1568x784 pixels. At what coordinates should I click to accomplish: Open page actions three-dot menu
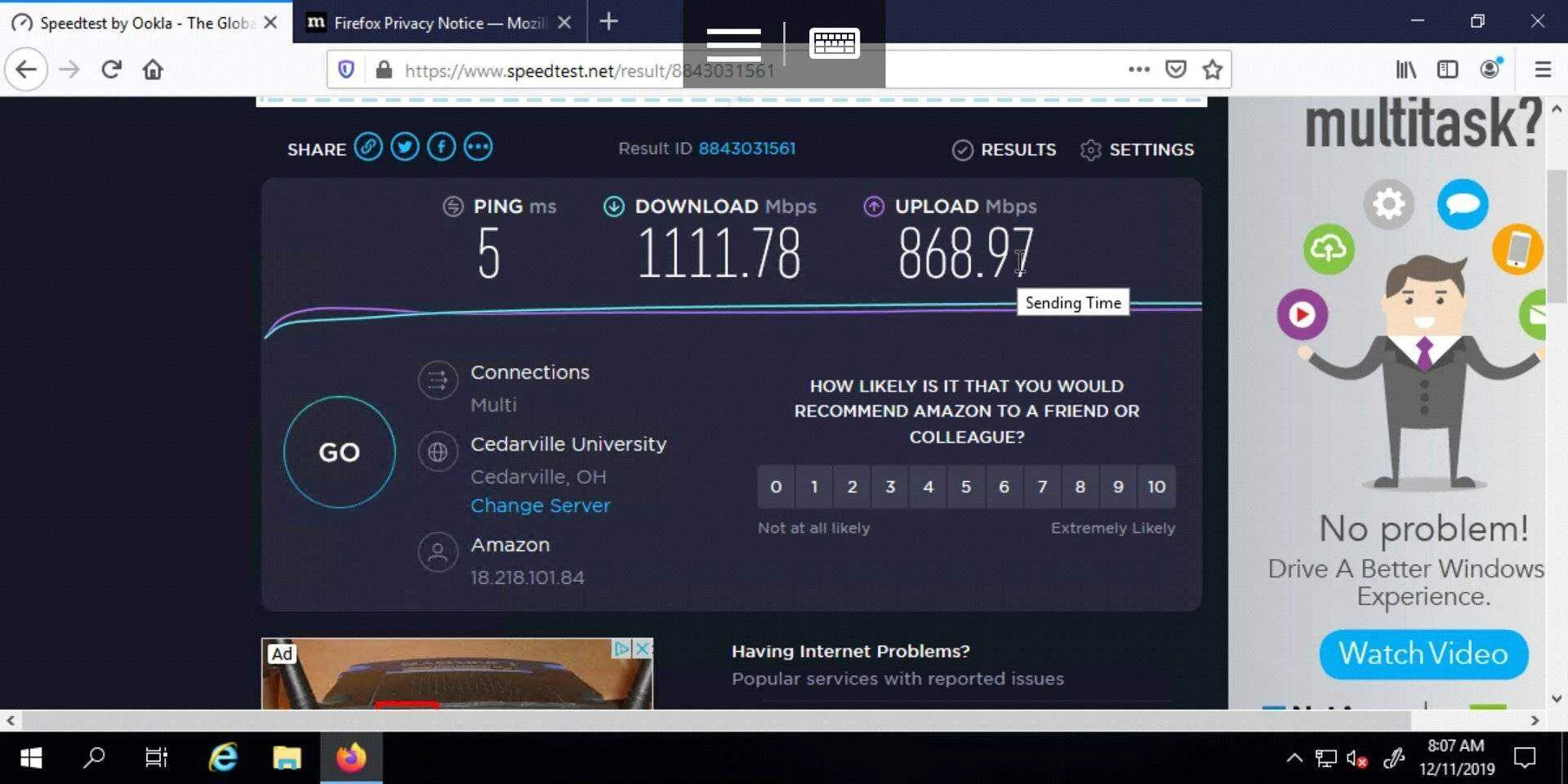pyautogui.click(x=1139, y=69)
